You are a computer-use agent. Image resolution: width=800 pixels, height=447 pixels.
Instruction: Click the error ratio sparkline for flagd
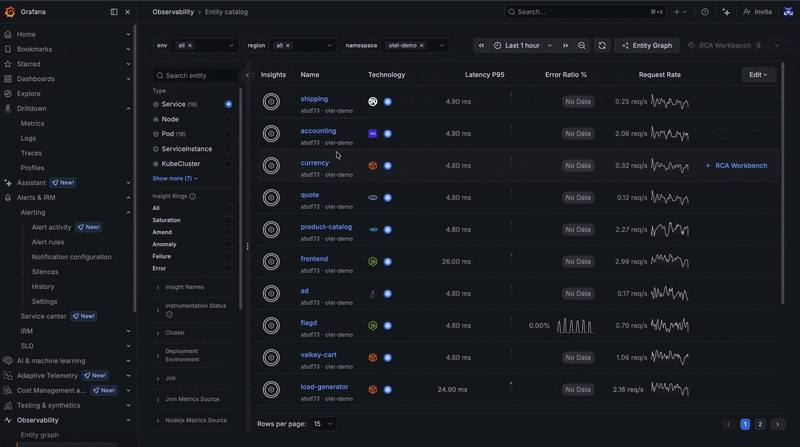pos(575,326)
